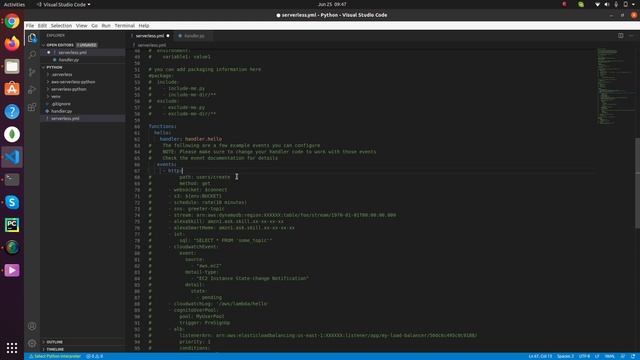This screenshot has width=640, height=360.
Task: Open the File menu
Action: [30, 25]
